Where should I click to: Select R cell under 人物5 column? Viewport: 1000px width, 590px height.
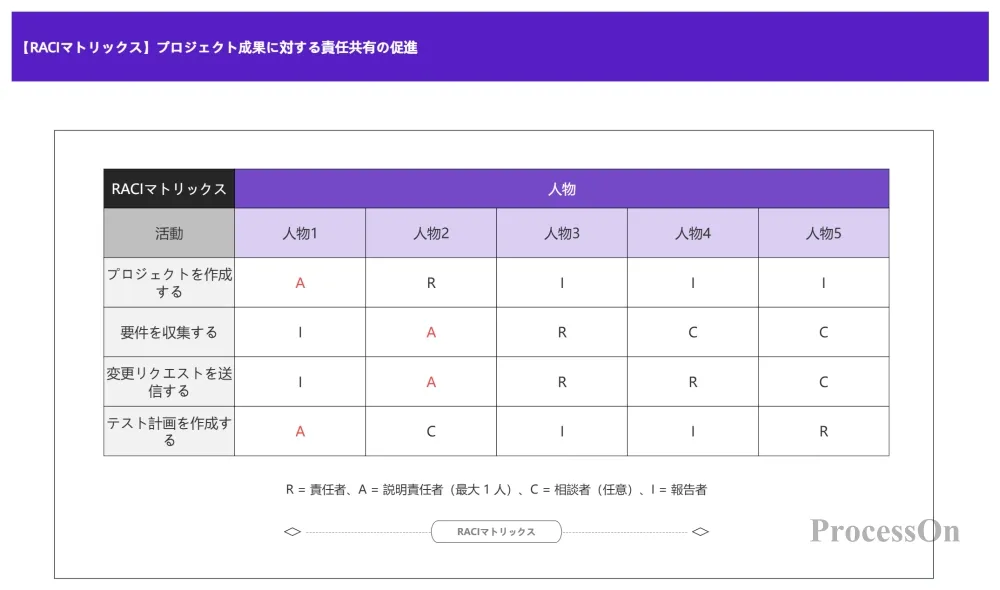point(823,431)
